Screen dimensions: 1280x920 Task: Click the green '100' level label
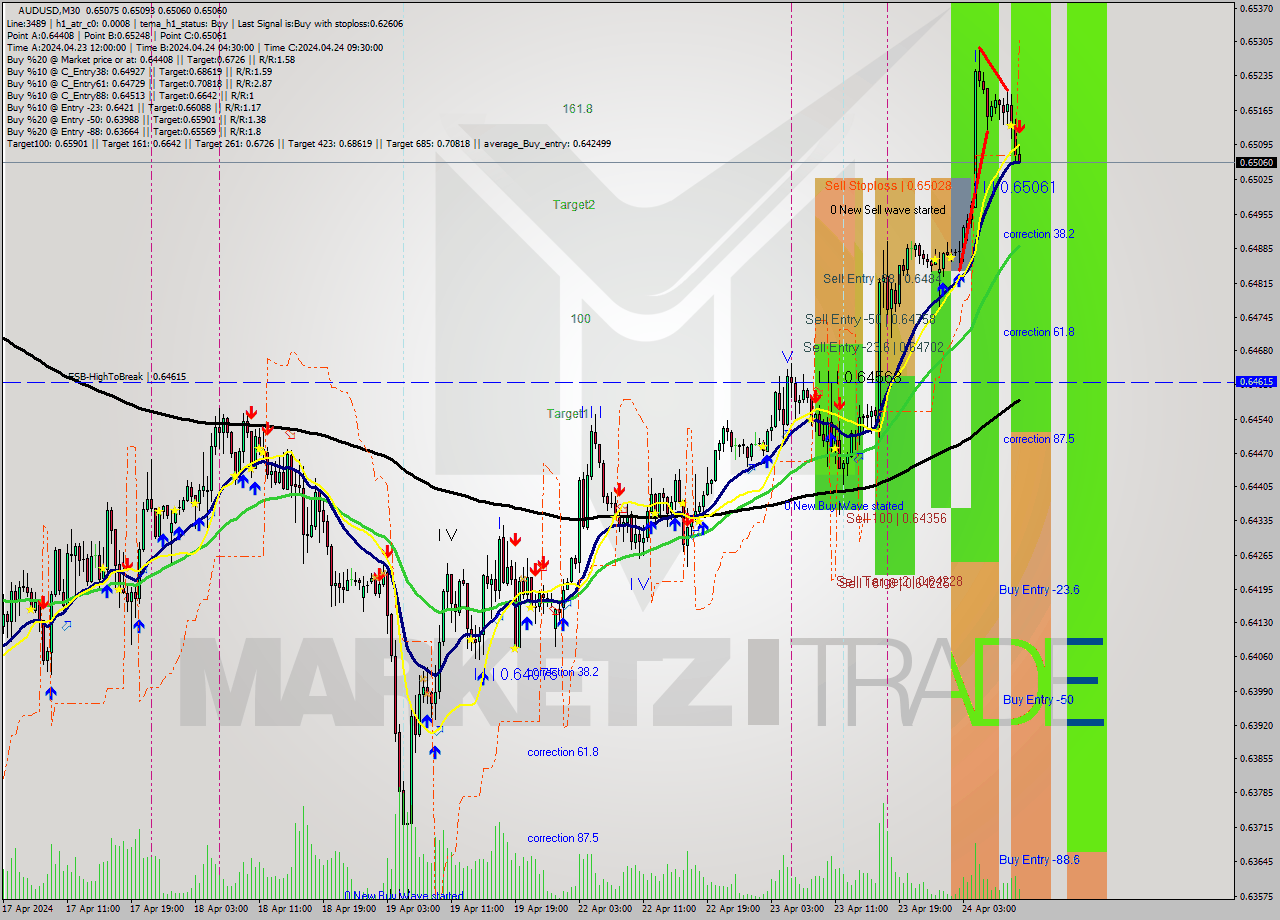tap(580, 318)
